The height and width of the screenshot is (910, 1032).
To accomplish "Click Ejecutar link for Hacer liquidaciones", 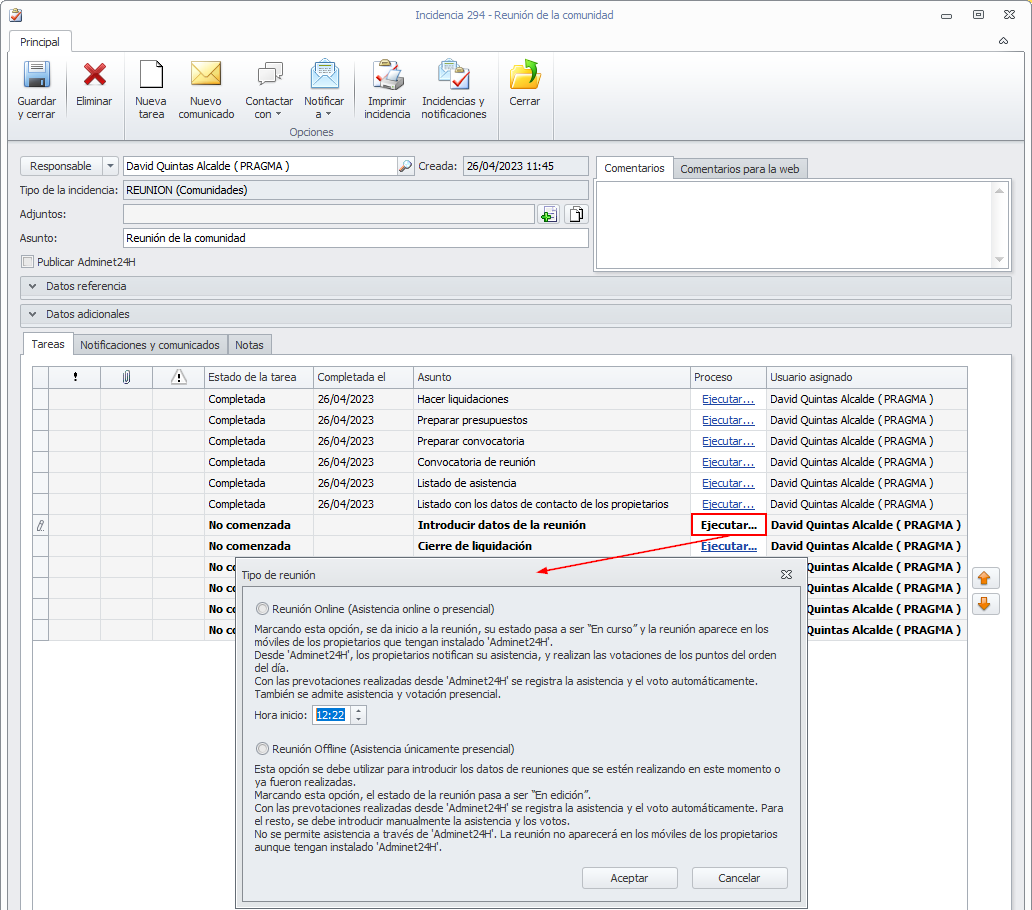I will point(728,399).
